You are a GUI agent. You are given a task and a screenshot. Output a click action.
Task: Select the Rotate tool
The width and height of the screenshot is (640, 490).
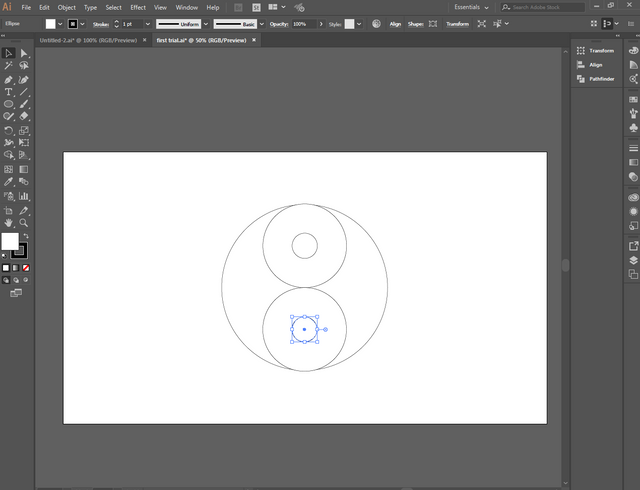pos(9,130)
